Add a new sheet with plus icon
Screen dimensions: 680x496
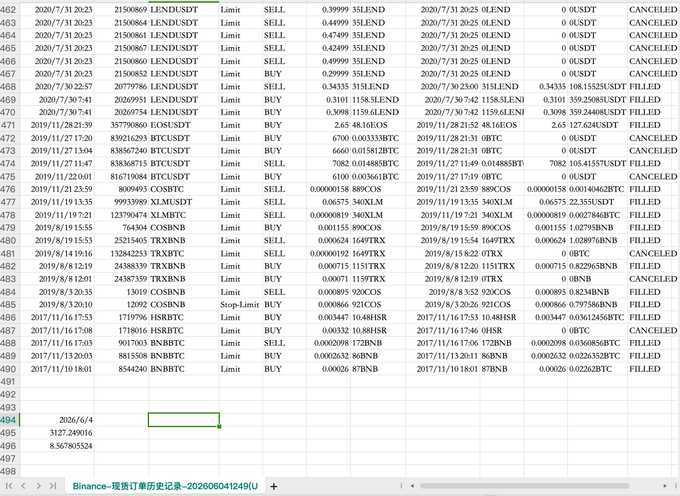(x=274, y=486)
